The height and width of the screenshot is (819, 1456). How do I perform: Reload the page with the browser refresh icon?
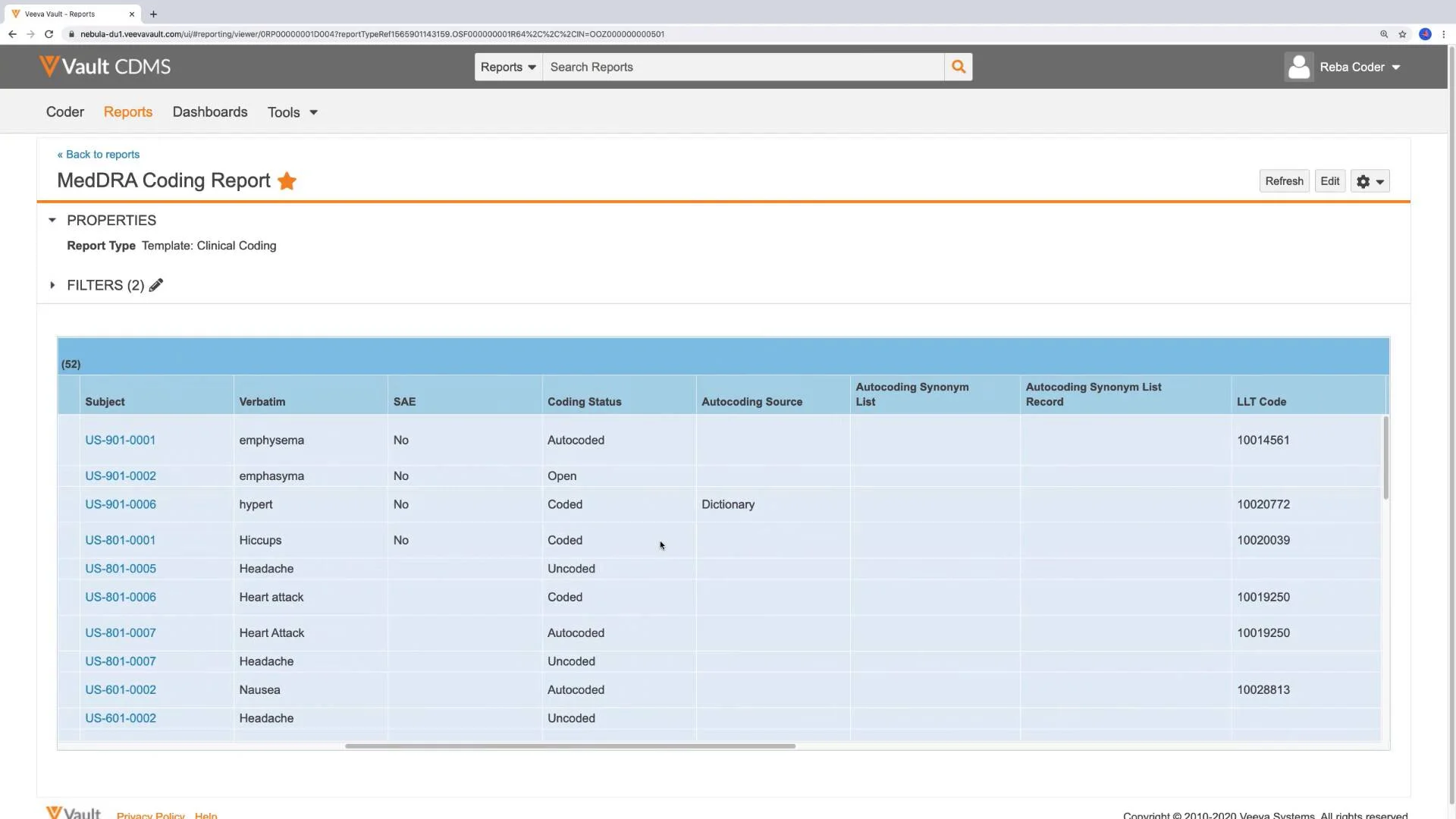point(49,34)
